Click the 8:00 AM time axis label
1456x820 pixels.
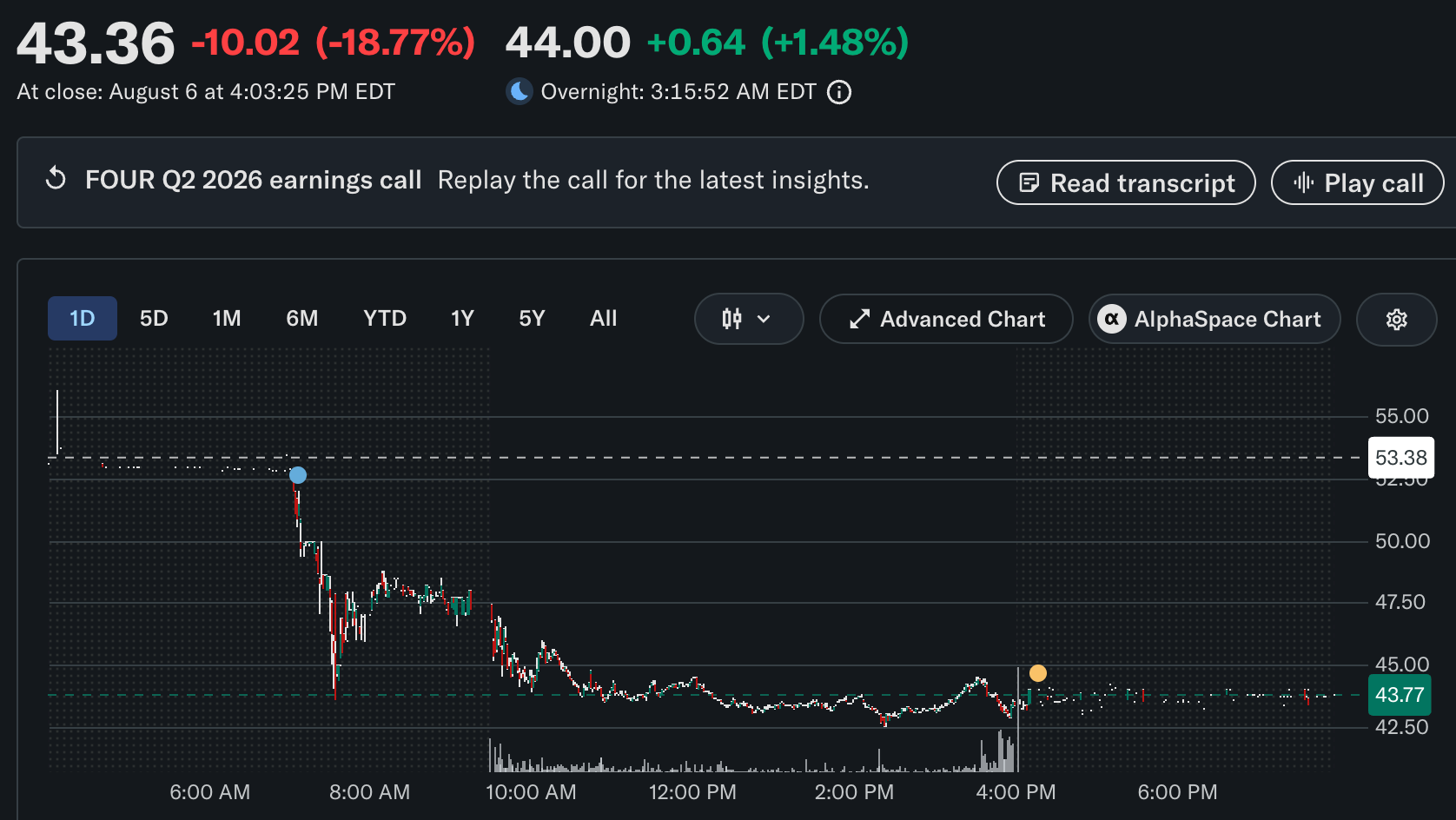coord(370,792)
